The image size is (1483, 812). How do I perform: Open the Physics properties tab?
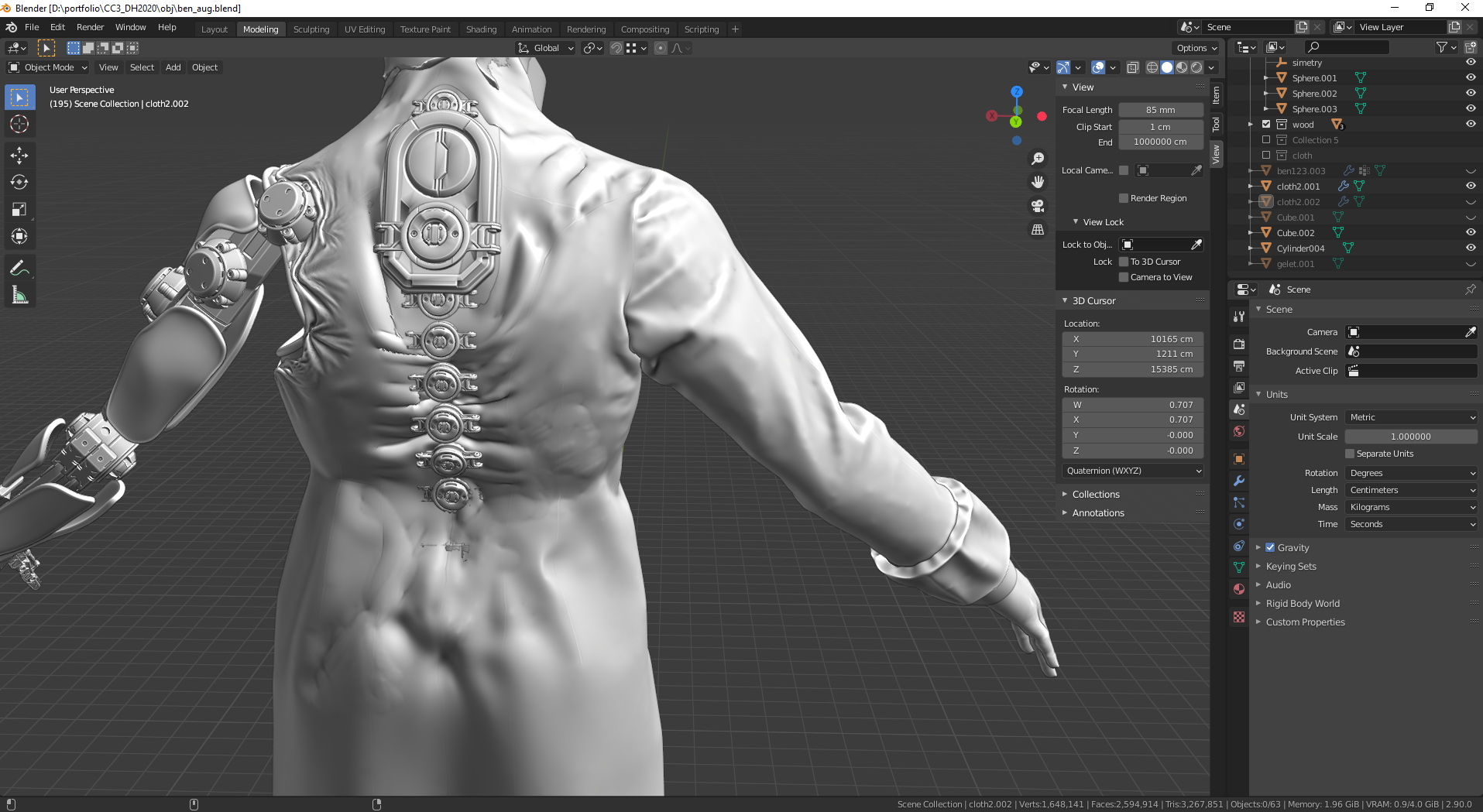1239,524
